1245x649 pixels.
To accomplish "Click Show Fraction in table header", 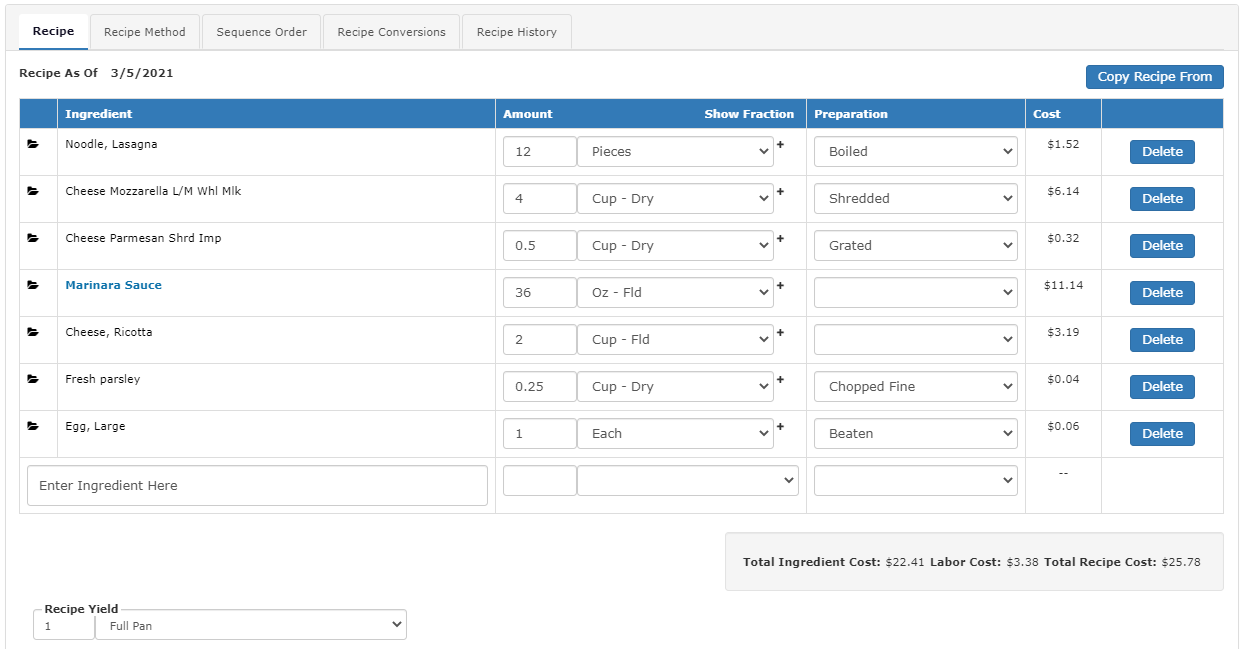I will coord(749,114).
